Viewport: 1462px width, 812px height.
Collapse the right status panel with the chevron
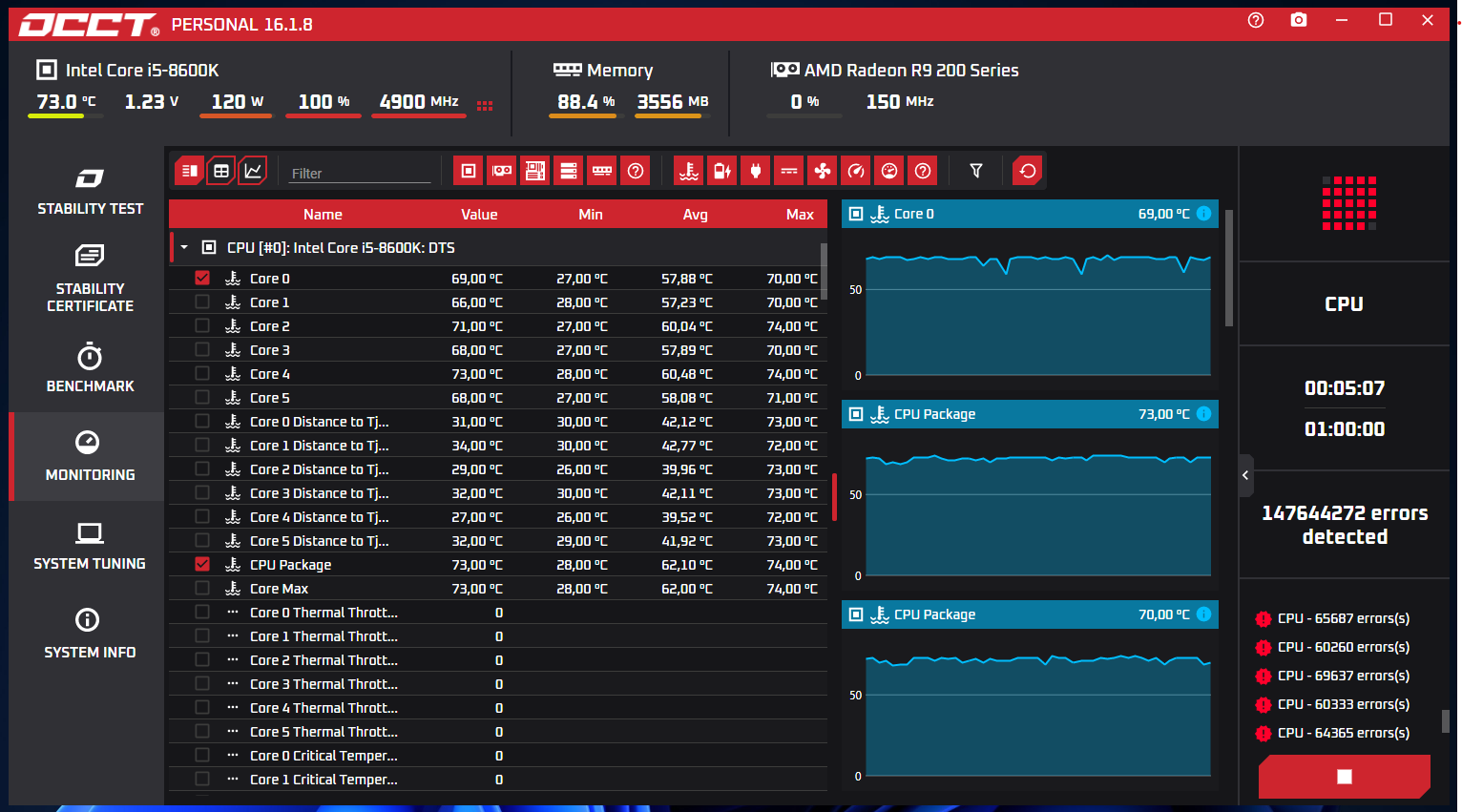pyautogui.click(x=1245, y=474)
